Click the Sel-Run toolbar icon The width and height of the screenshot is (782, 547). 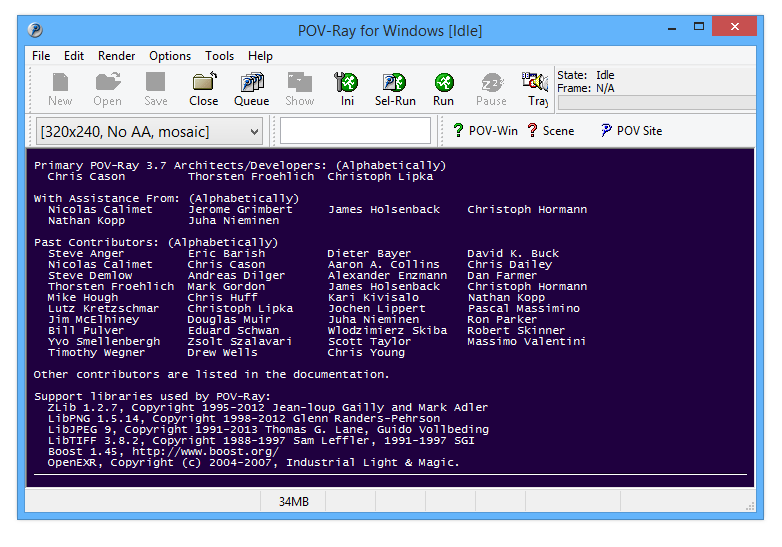394,83
